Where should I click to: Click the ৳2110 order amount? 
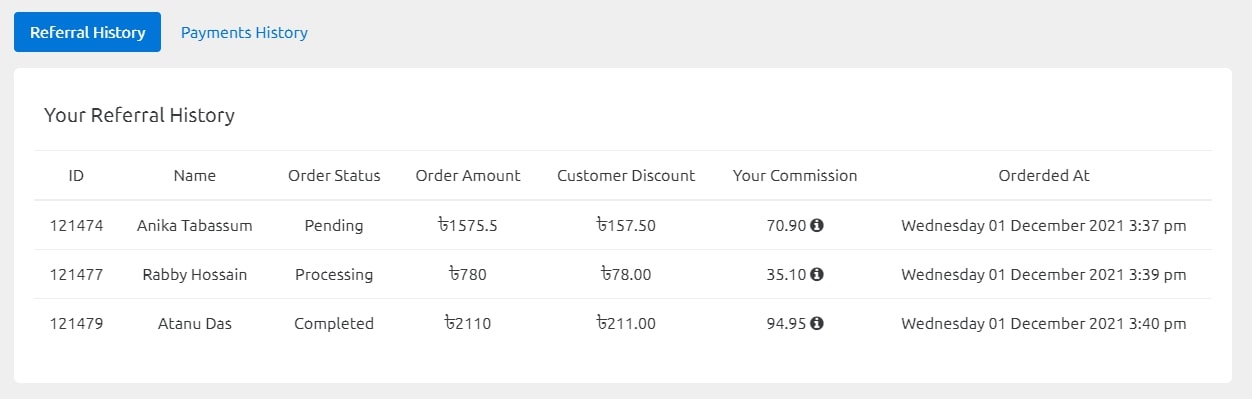(468, 323)
